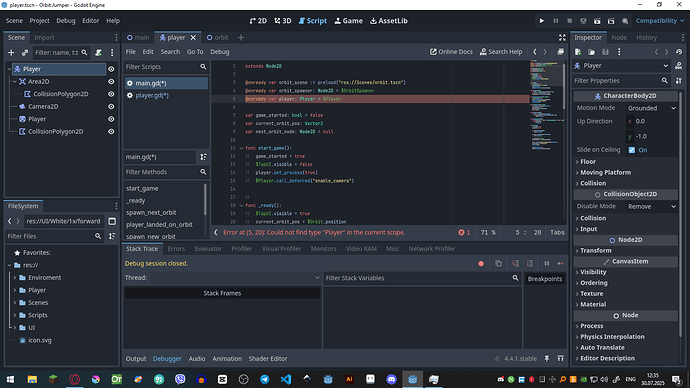Open Motion Mode Grounded dropdown

click(651, 108)
